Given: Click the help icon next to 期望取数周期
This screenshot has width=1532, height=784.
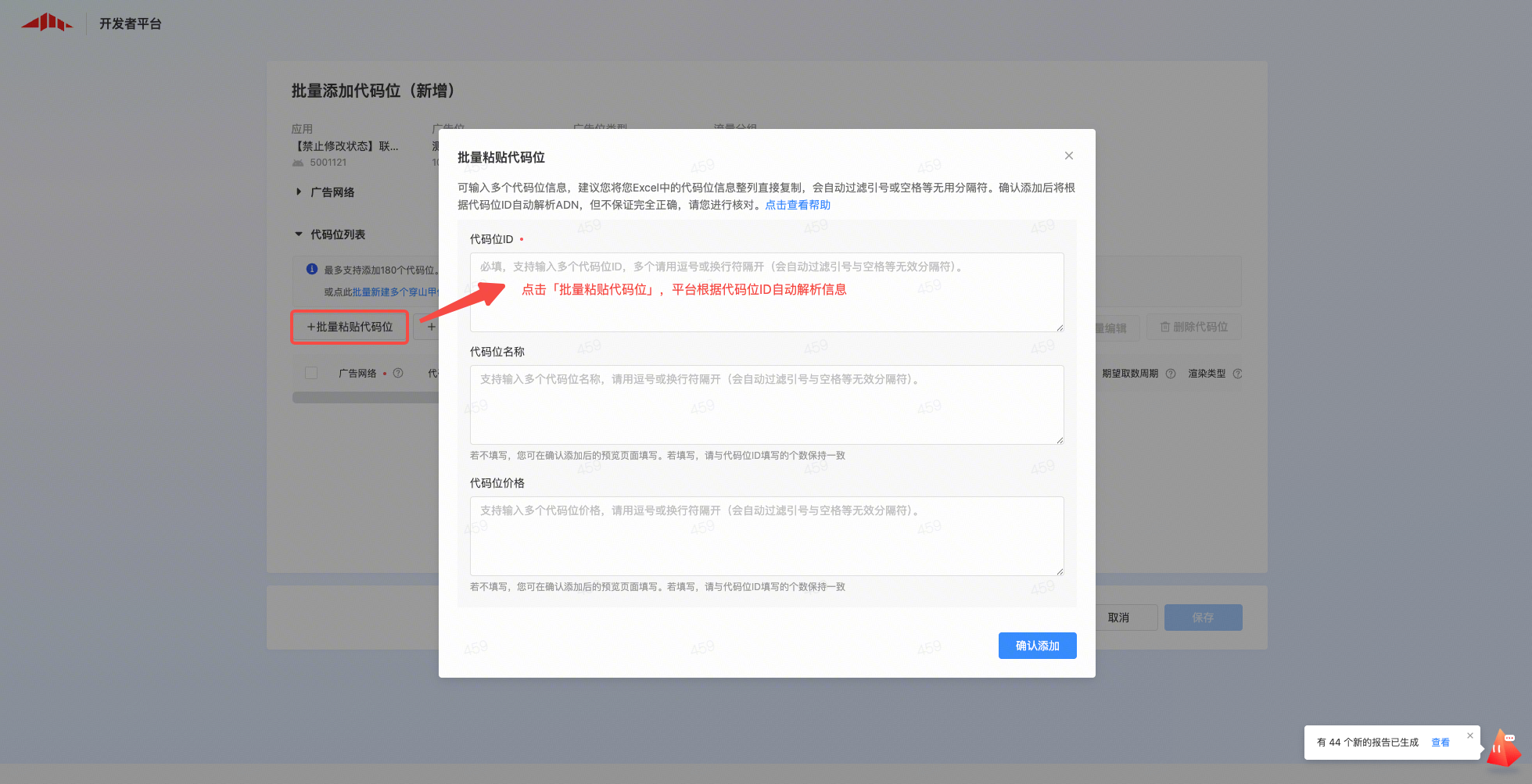Looking at the screenshot, I should (x=1170, y=374).
